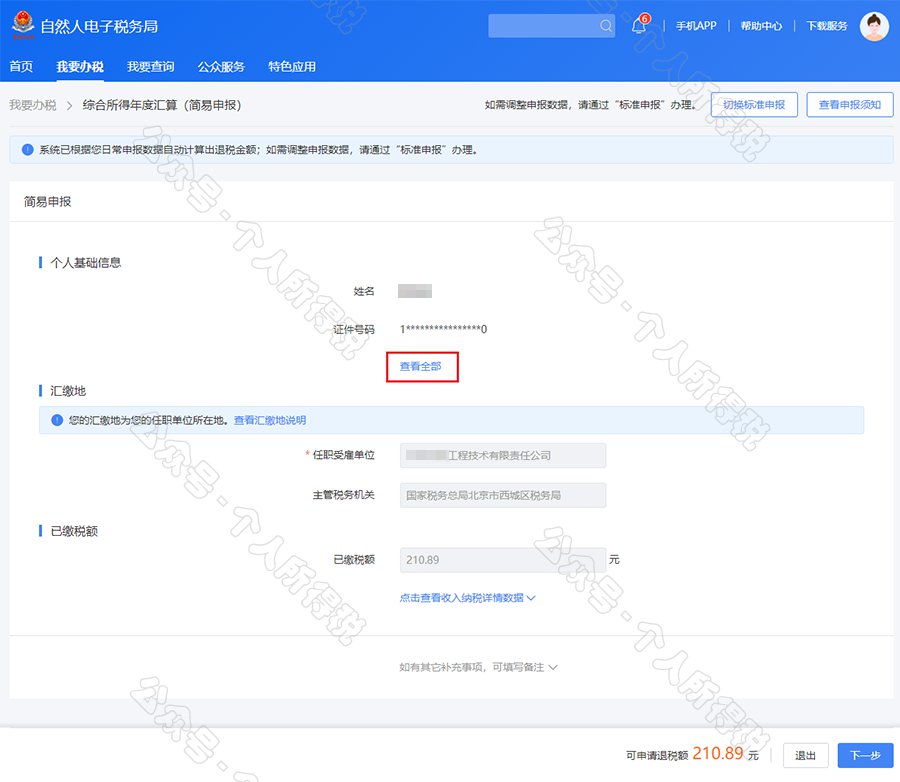Click the 查看全部 link

pos(421,367)
